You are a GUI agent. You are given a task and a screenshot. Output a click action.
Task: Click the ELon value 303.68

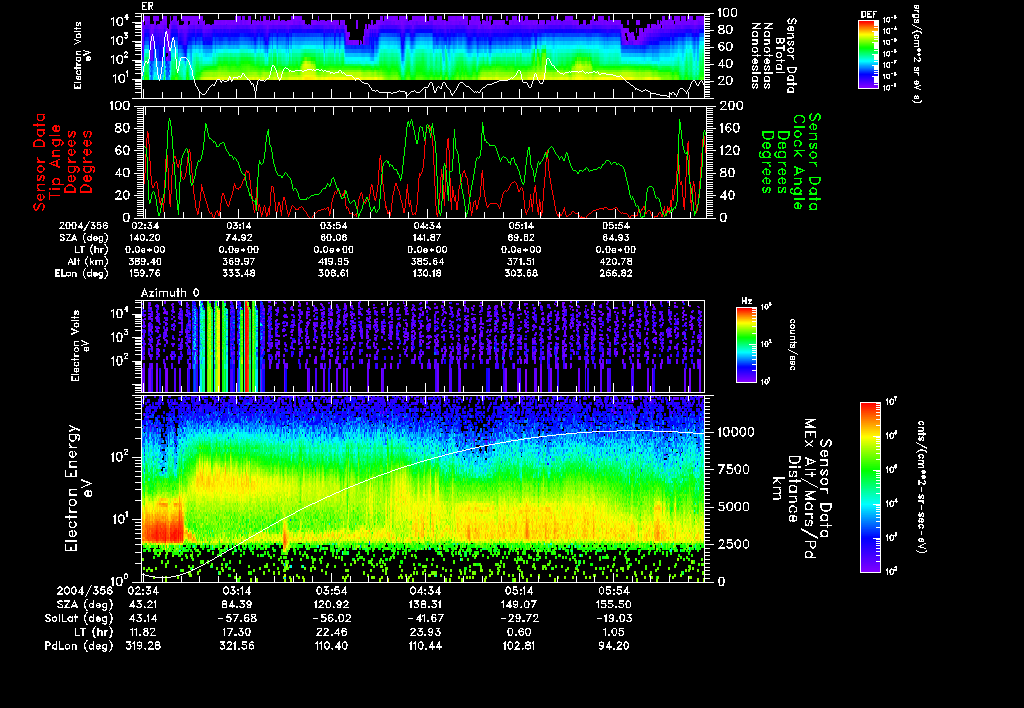[x=521, y=273]
